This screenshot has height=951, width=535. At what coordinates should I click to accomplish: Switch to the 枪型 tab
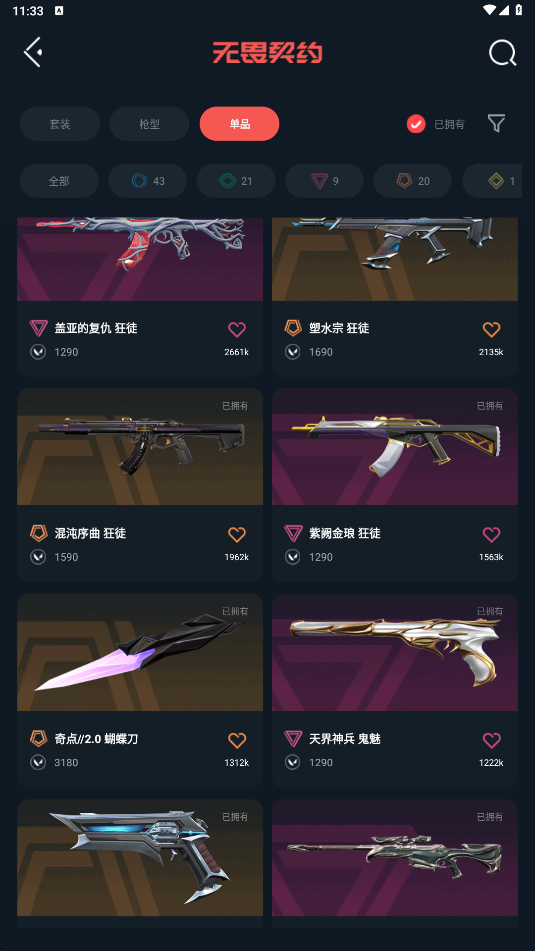(149, 124)
